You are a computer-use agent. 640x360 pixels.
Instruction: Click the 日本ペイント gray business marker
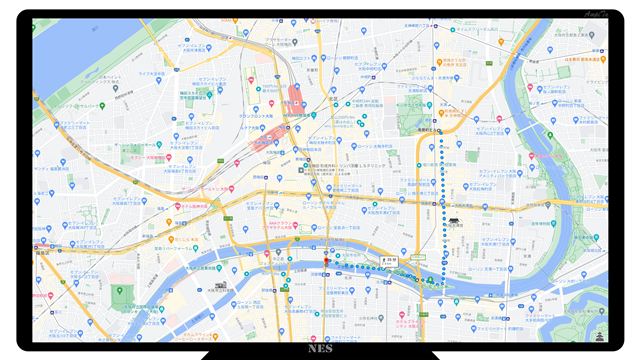click(116, 88)
